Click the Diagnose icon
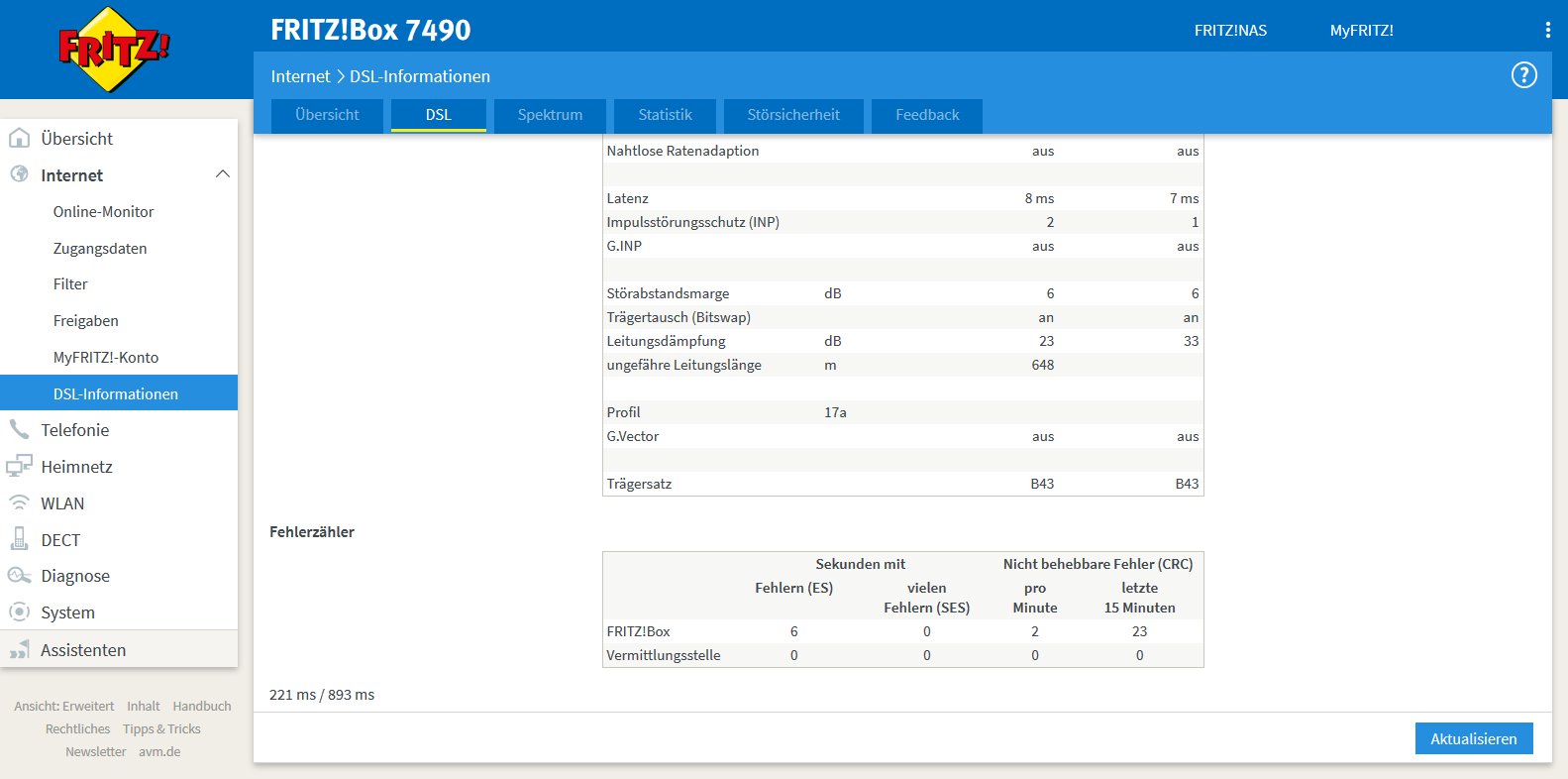Viewport: 1568px width, 779px height. pos(19,576)
